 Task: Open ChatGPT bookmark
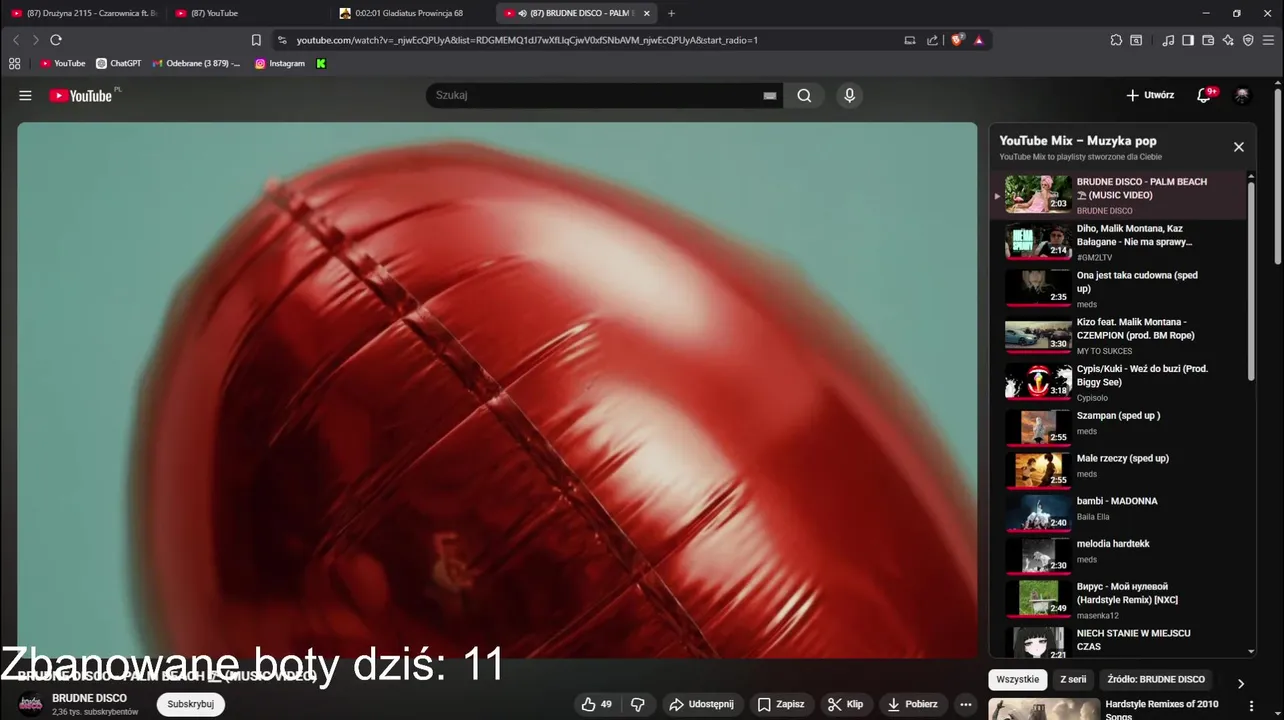(119, 63)
